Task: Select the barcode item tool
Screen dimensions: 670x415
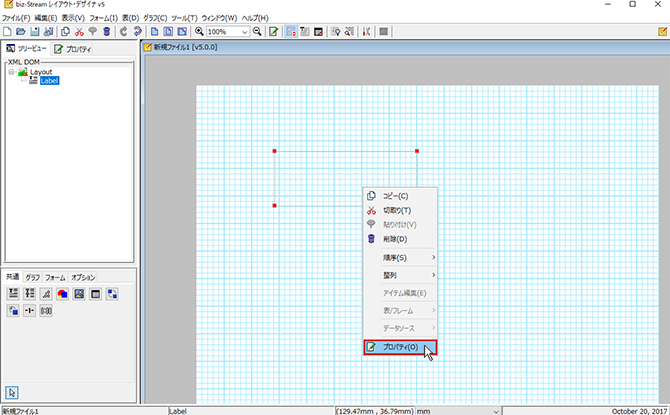Action: click(46, 311)
